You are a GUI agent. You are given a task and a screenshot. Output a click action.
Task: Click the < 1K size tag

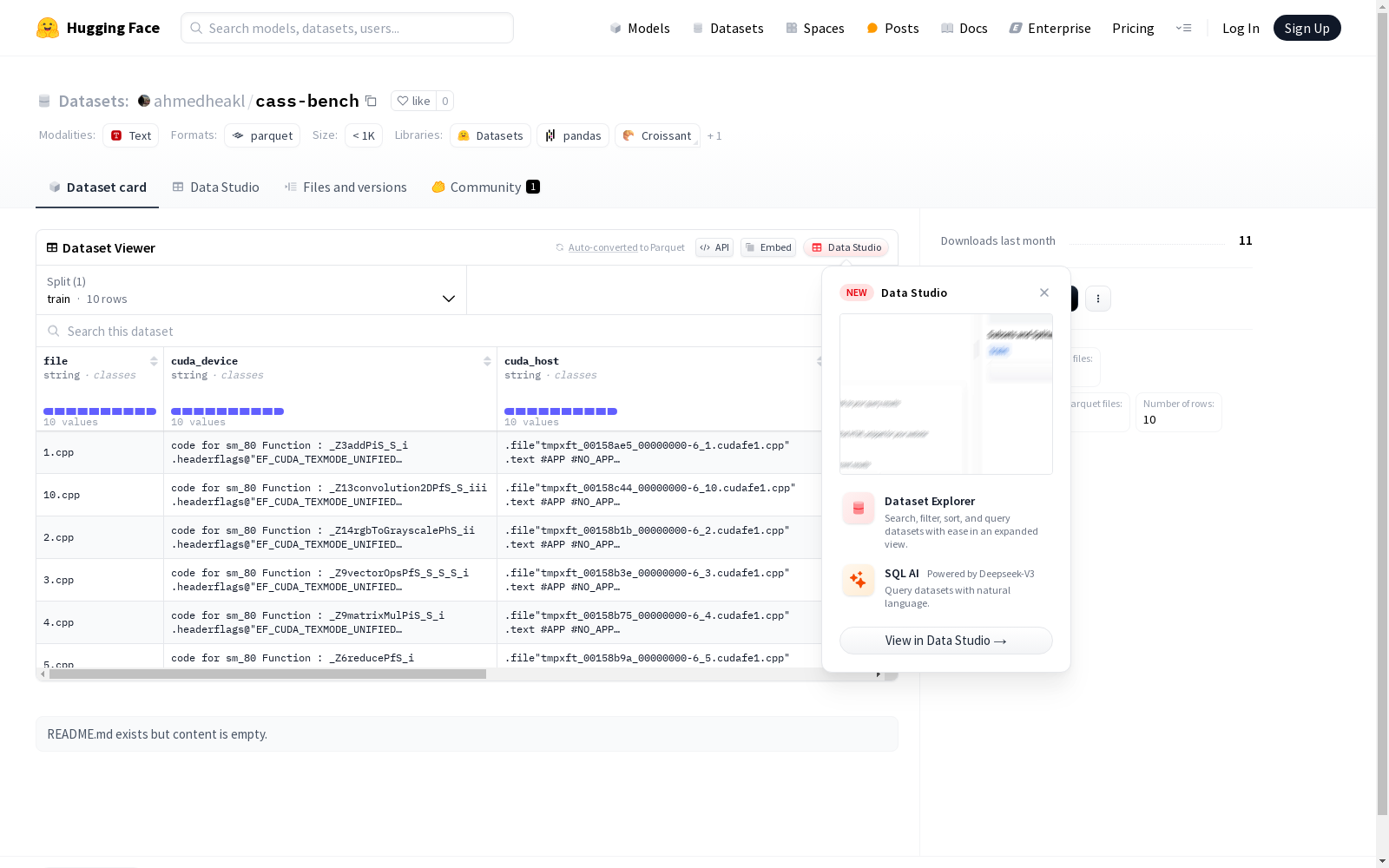coord(364,135)
